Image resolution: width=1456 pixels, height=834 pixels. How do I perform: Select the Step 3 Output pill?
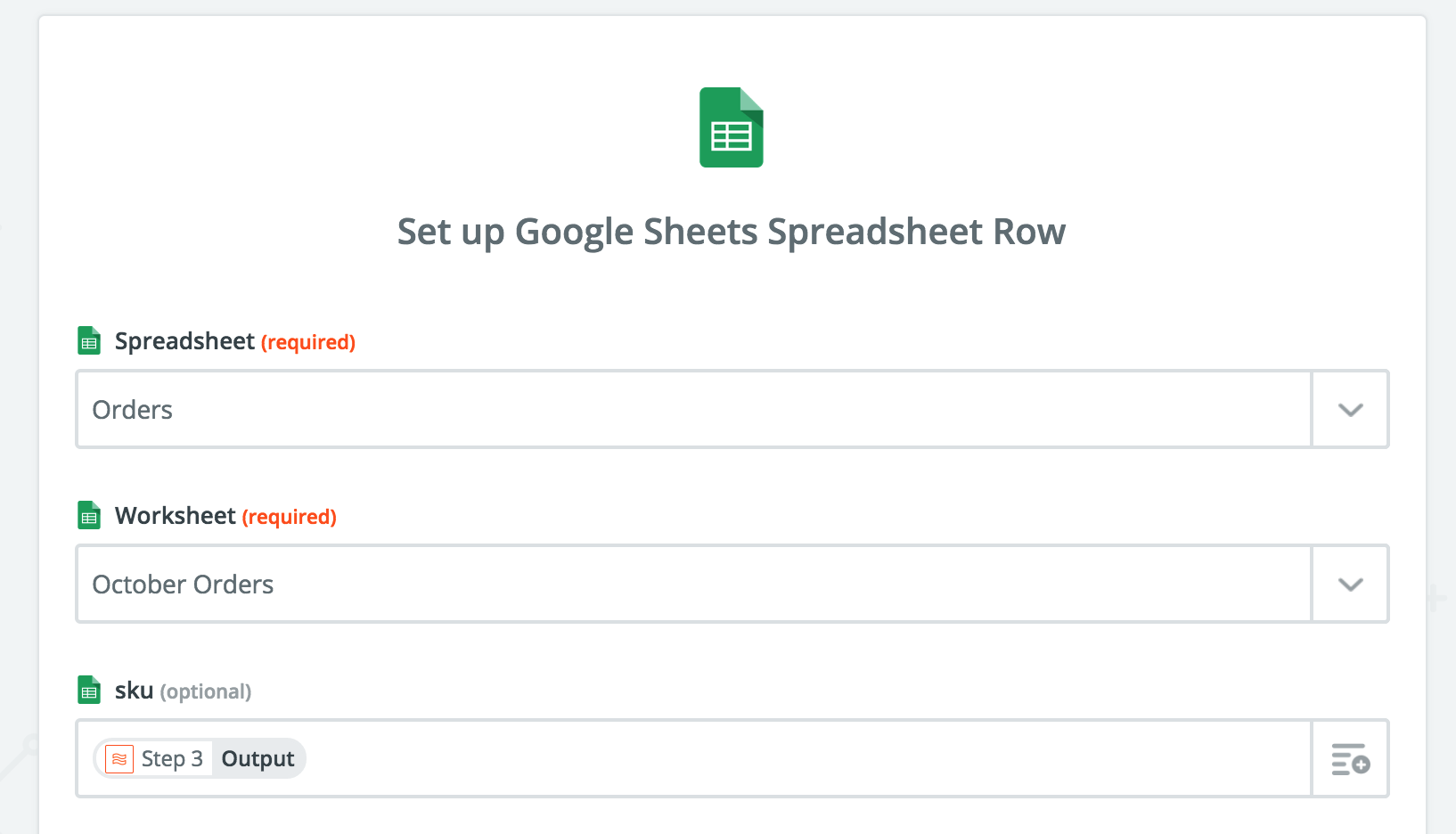coord(200,759)
